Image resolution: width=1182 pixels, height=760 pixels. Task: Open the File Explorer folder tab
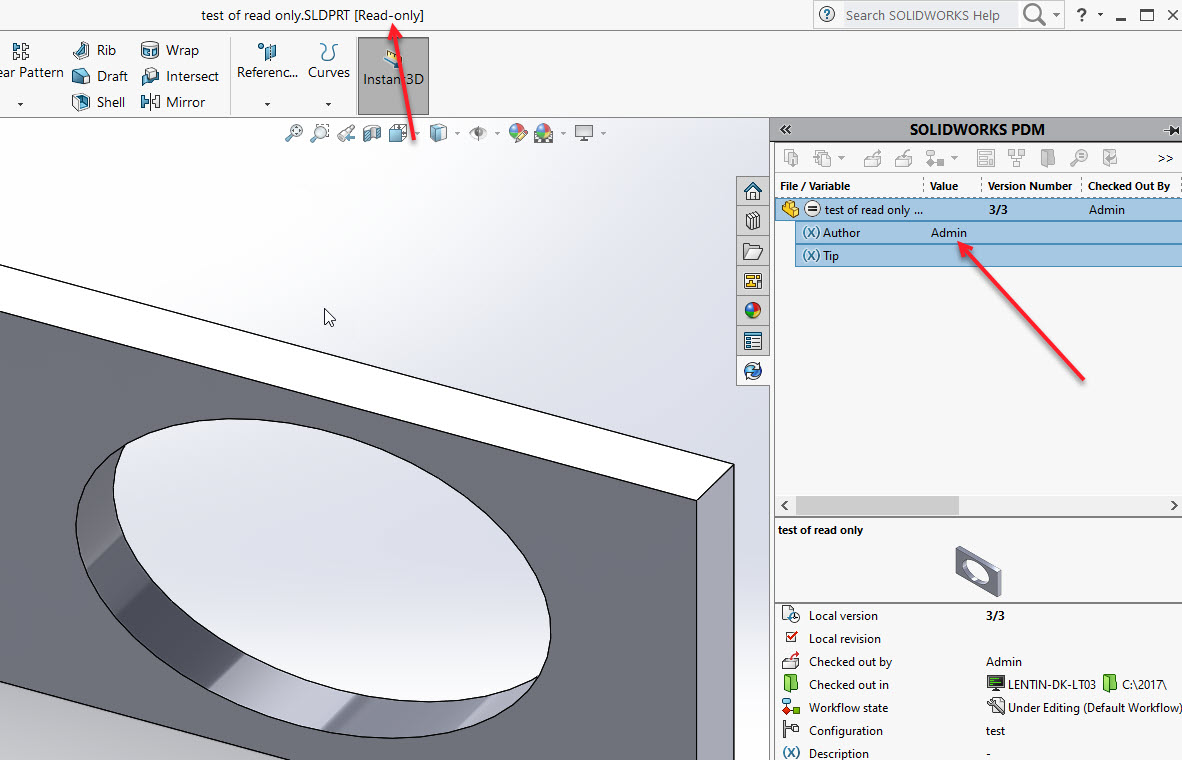point(753,251)
